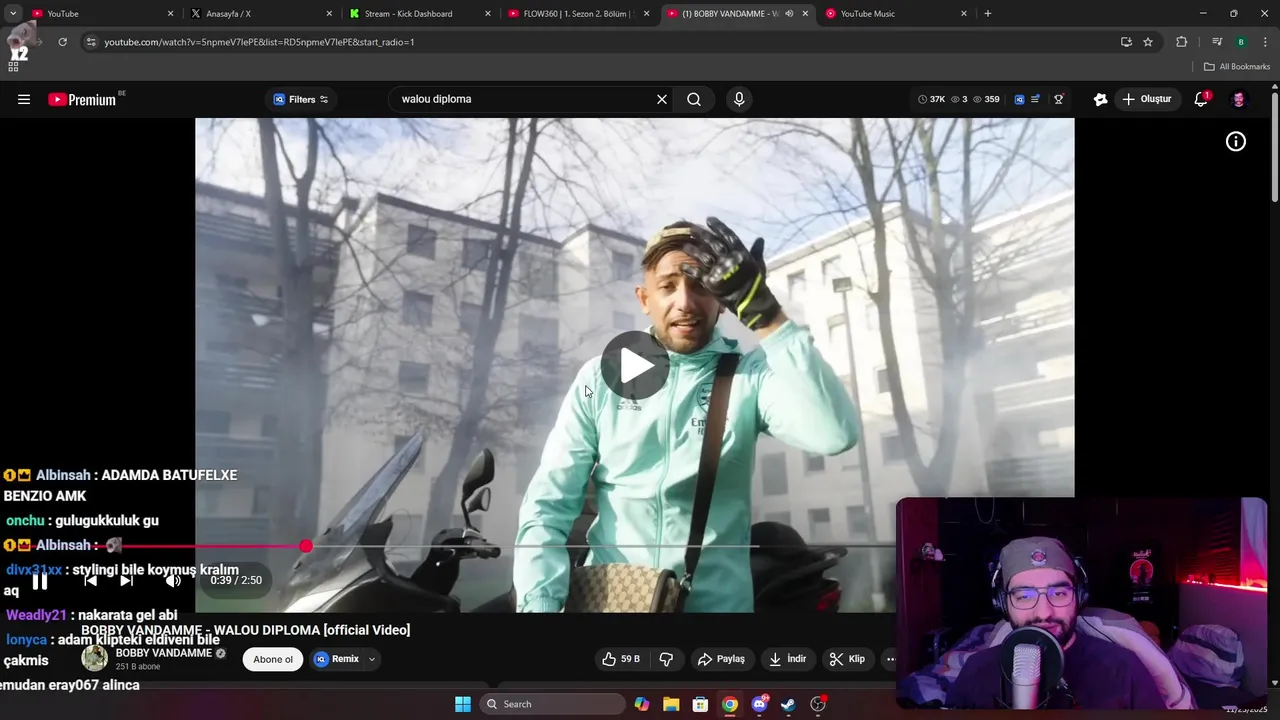Download the video with İndir

coord(787,659)
